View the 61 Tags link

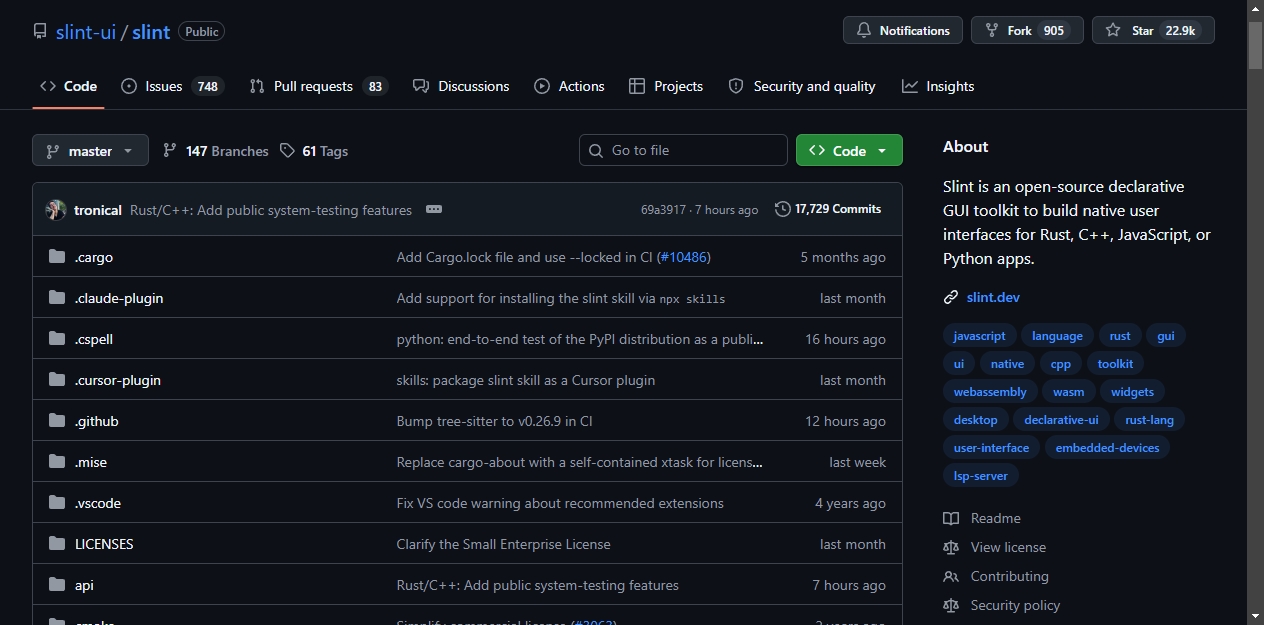[x=314, y=151]
